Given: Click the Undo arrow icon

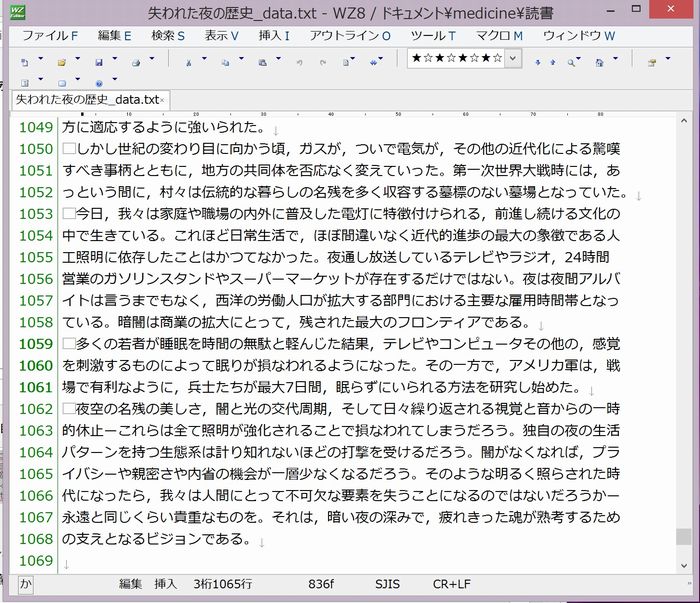Looking at the screenshot, I should click(x=300, y=63).
